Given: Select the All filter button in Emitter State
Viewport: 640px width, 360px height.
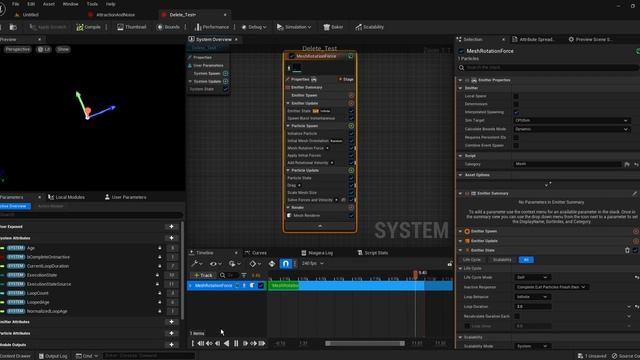Looking at the screenshot, I should (x=526, y=260).
